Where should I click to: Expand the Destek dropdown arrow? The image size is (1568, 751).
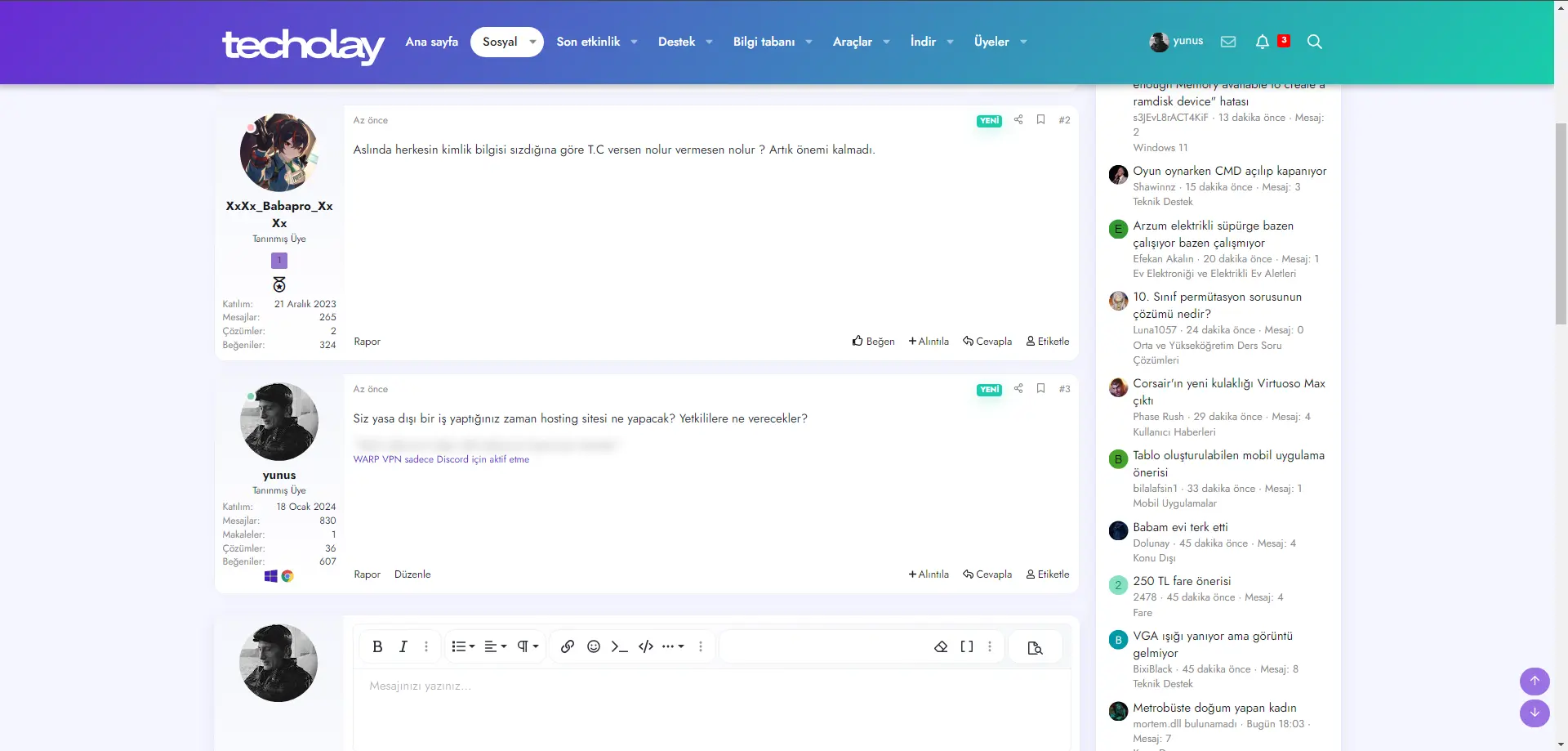coord(709,42)
